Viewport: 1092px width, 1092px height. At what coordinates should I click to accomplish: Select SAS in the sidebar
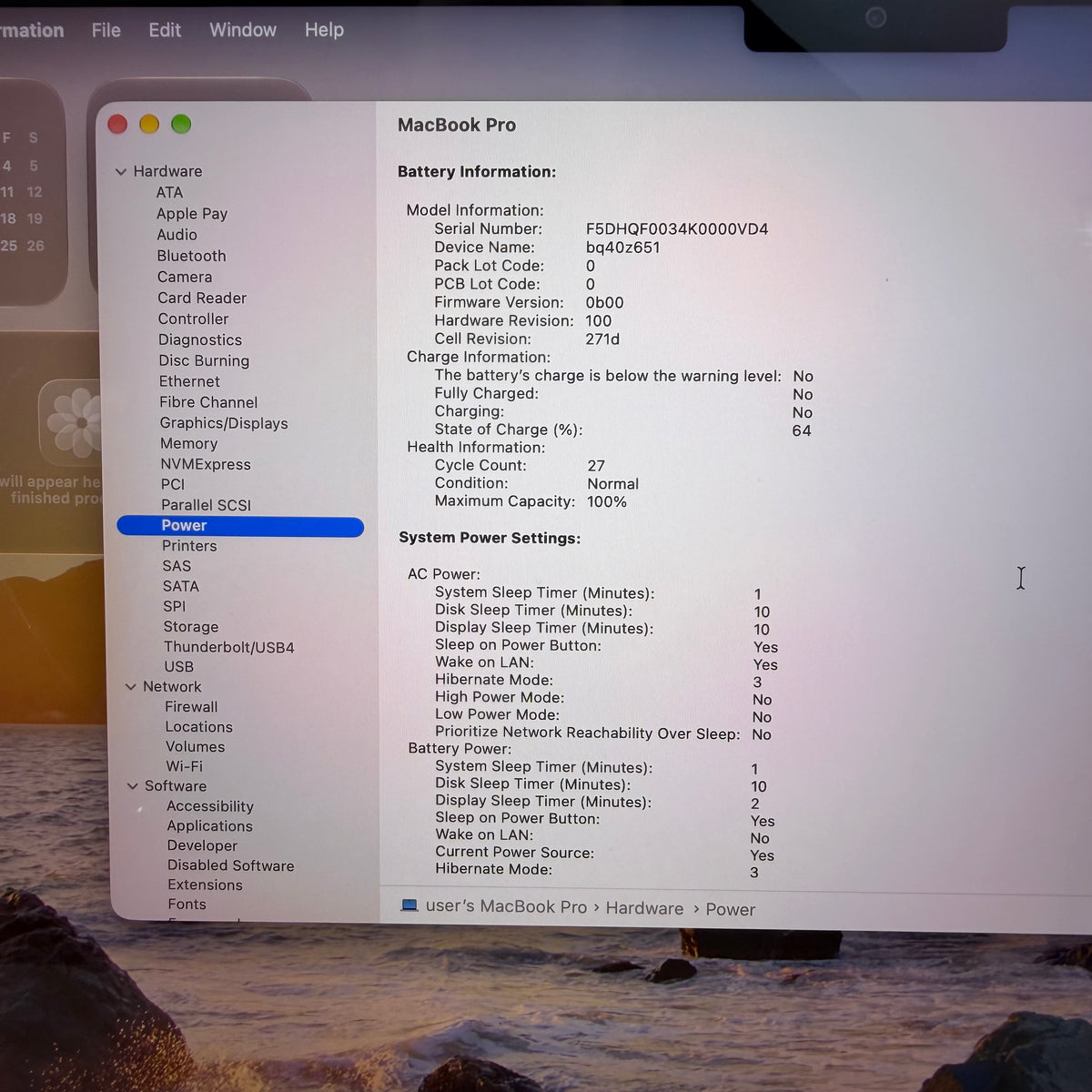(x=177, y=566)
